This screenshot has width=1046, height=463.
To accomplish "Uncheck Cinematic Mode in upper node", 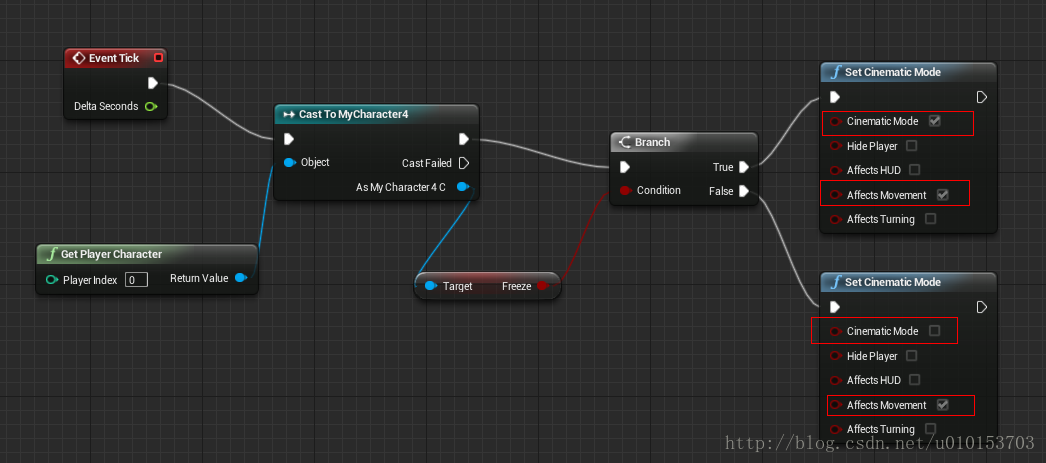I will (x=935, y=121).
